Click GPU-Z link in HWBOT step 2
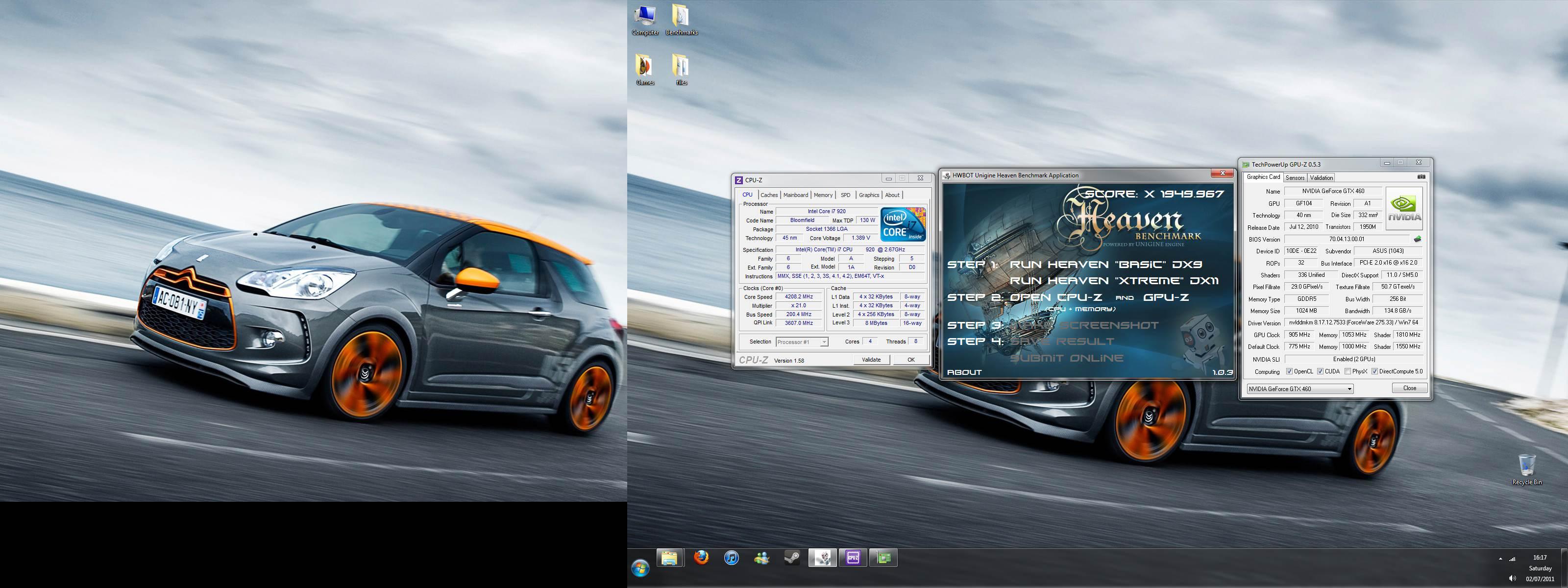 coord(1166,297)
